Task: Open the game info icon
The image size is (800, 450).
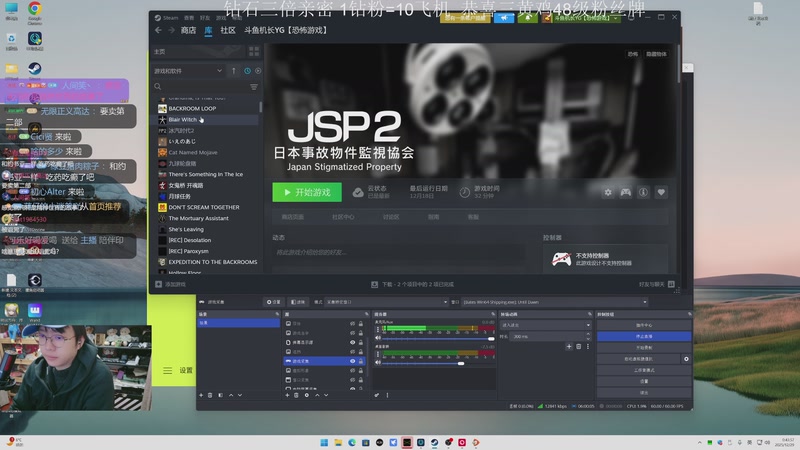Action: [x=643, y=192]
